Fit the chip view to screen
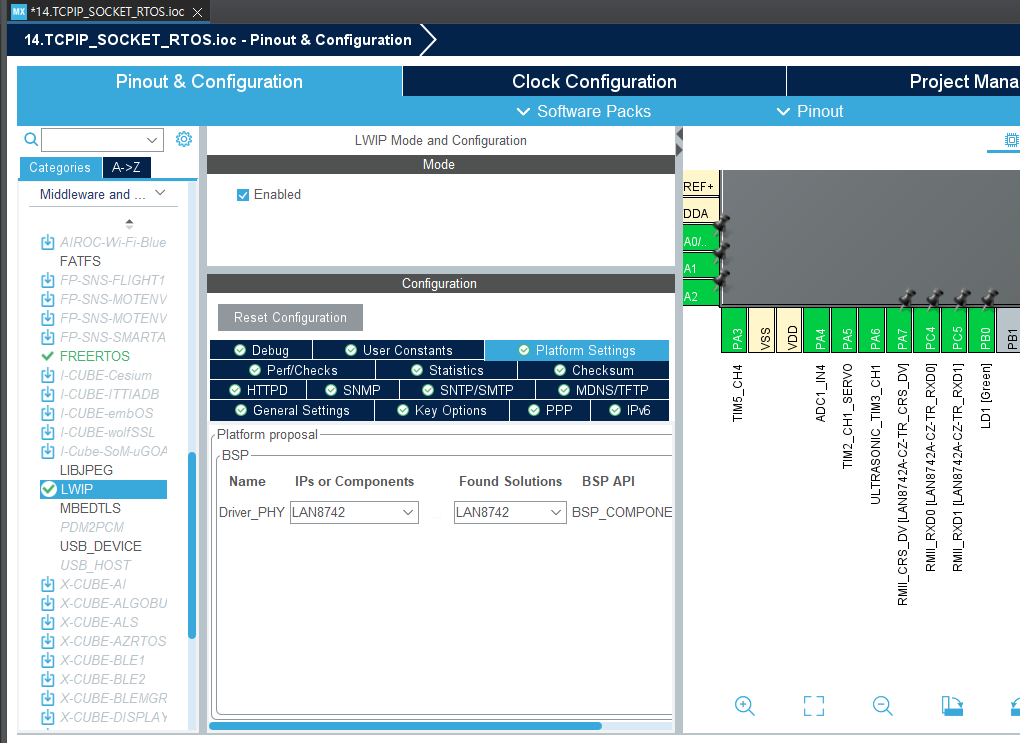This screenshot has height=743, width=1020. click(814, 706)
